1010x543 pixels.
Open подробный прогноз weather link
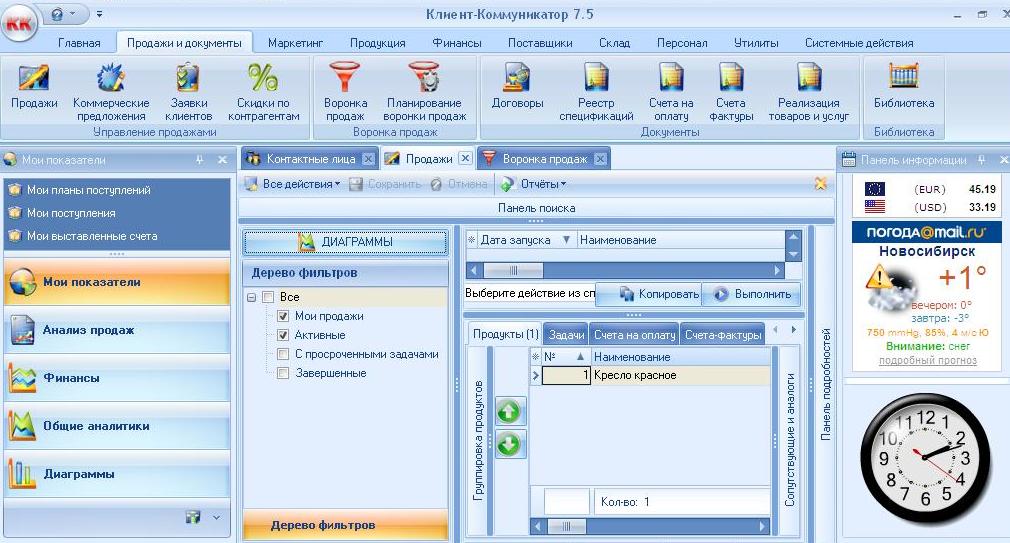click(x=928, y=361)
